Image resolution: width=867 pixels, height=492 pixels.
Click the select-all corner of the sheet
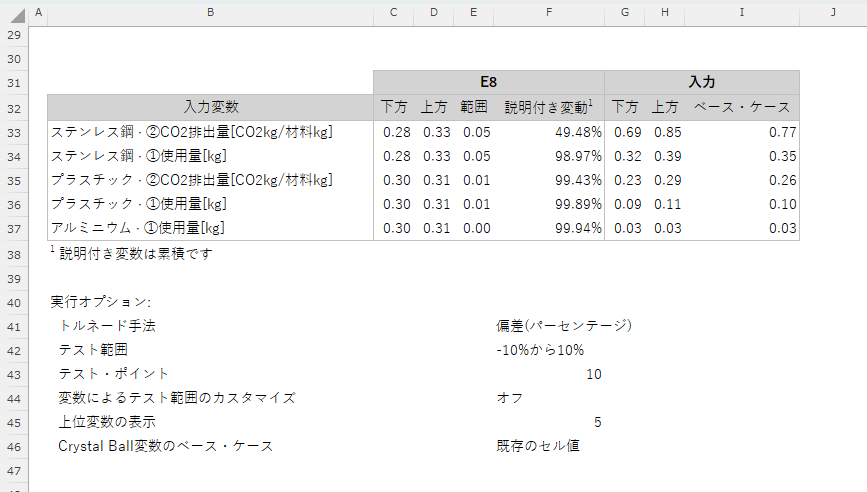coord(14,12)
